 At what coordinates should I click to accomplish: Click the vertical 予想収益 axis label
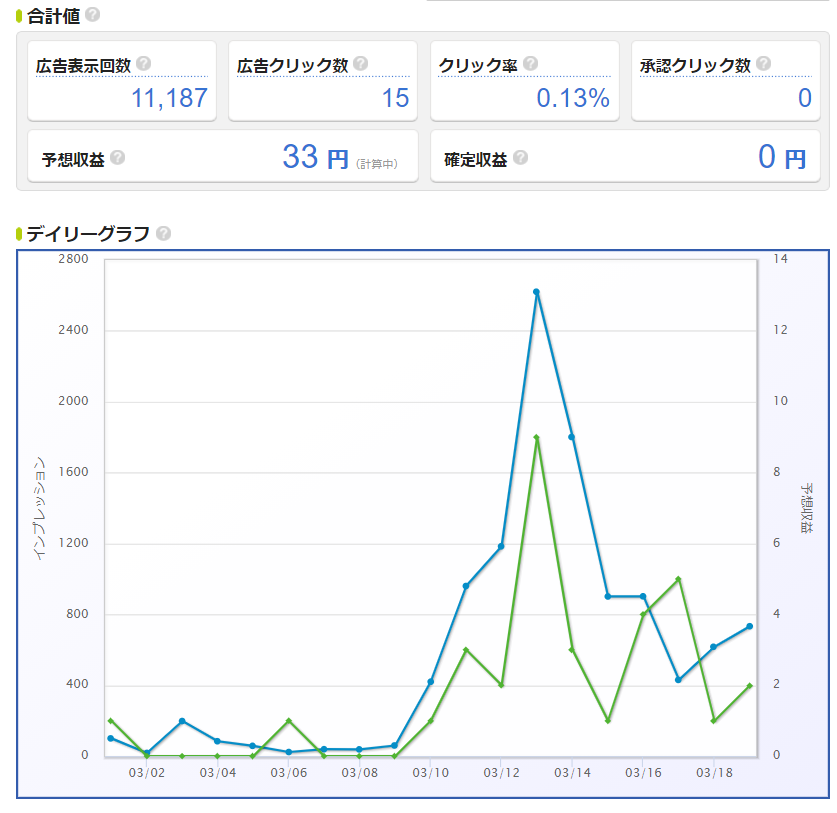coord(806,508)
